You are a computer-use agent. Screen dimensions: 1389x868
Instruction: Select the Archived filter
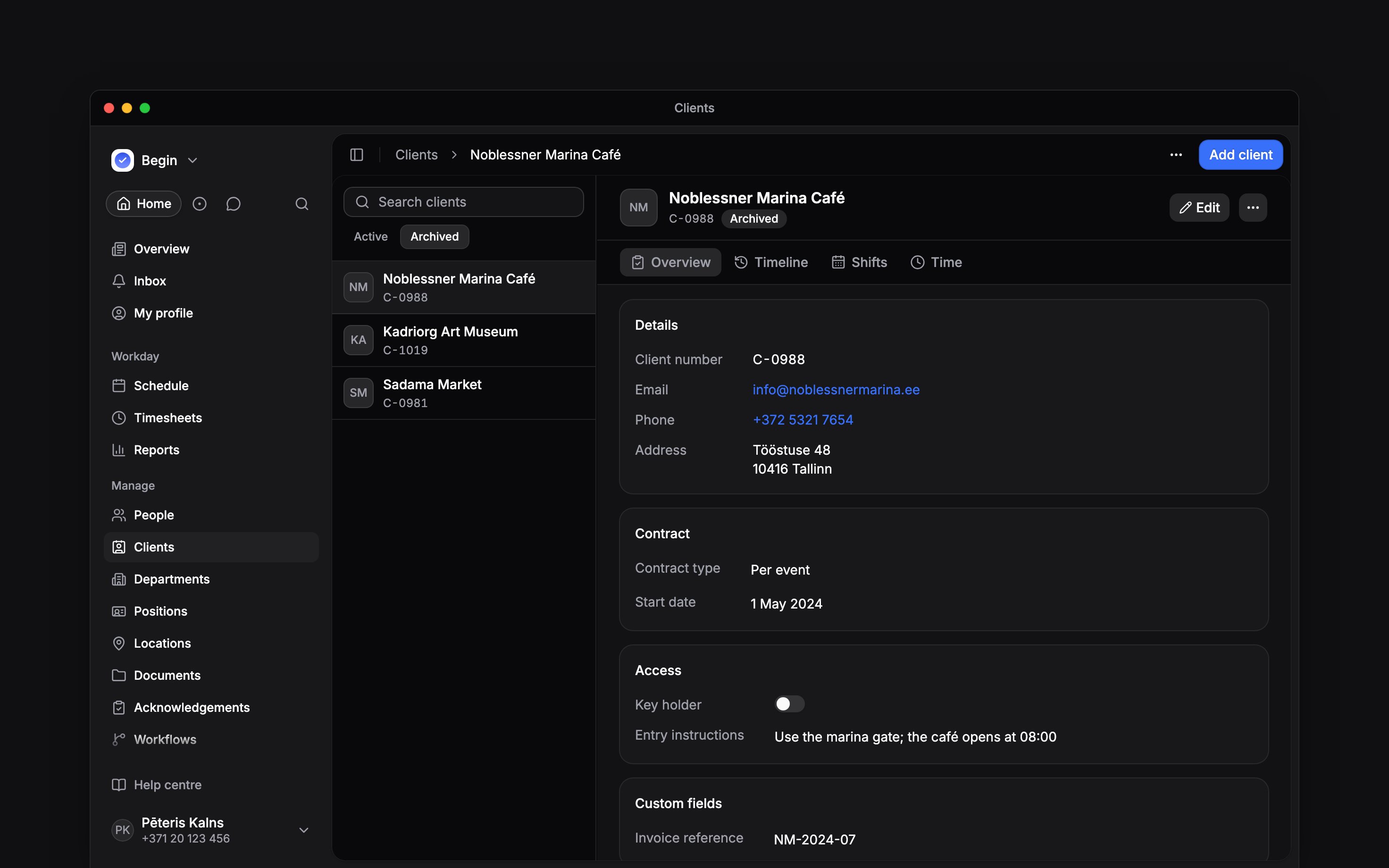coord(435,236)
